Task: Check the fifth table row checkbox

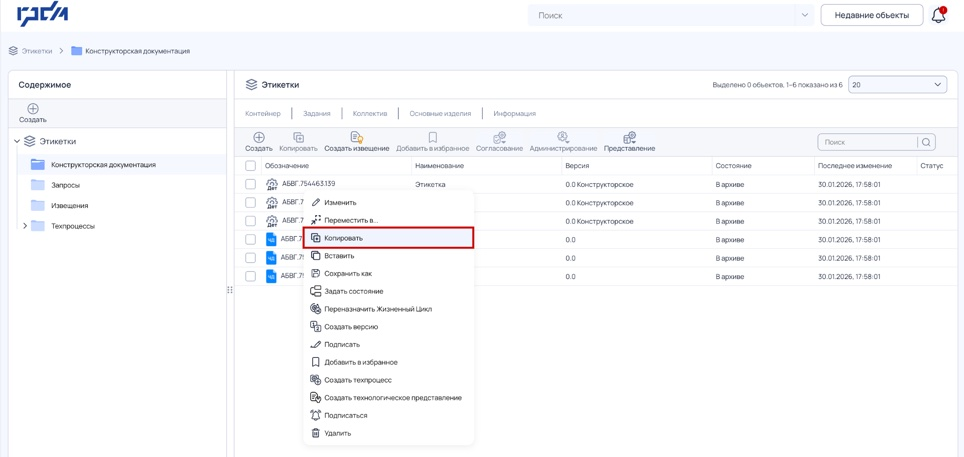Action: pyautogui.click(x=250, y=258)
